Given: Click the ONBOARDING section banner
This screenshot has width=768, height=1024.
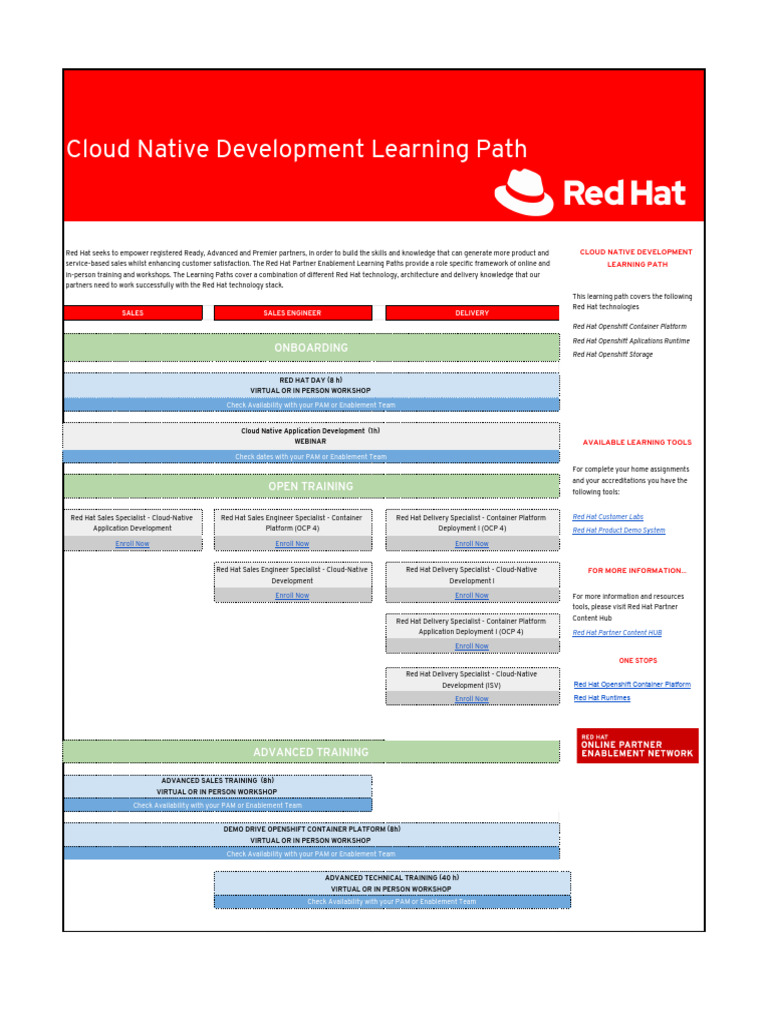Looking at the screenshot, I should 311,347.
